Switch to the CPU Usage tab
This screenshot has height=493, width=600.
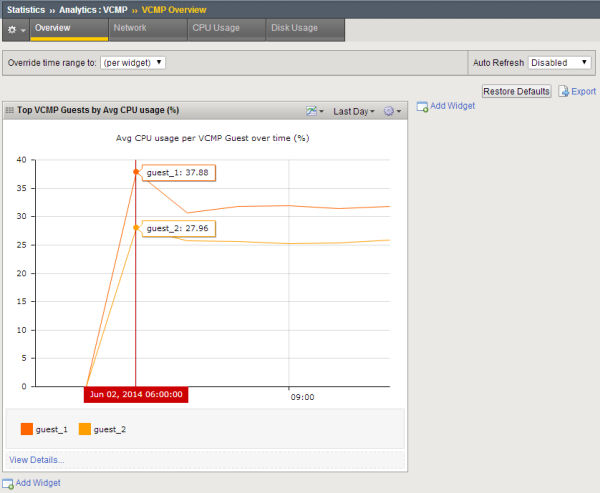click(216, 28)
